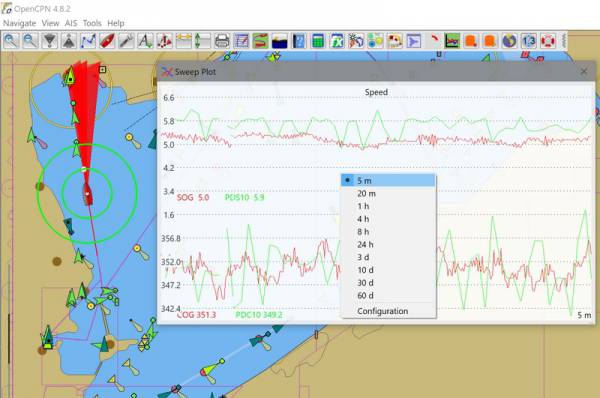Click the zoom in magnifier icon
The image size is (600, 398).
(x=11, y=41)
